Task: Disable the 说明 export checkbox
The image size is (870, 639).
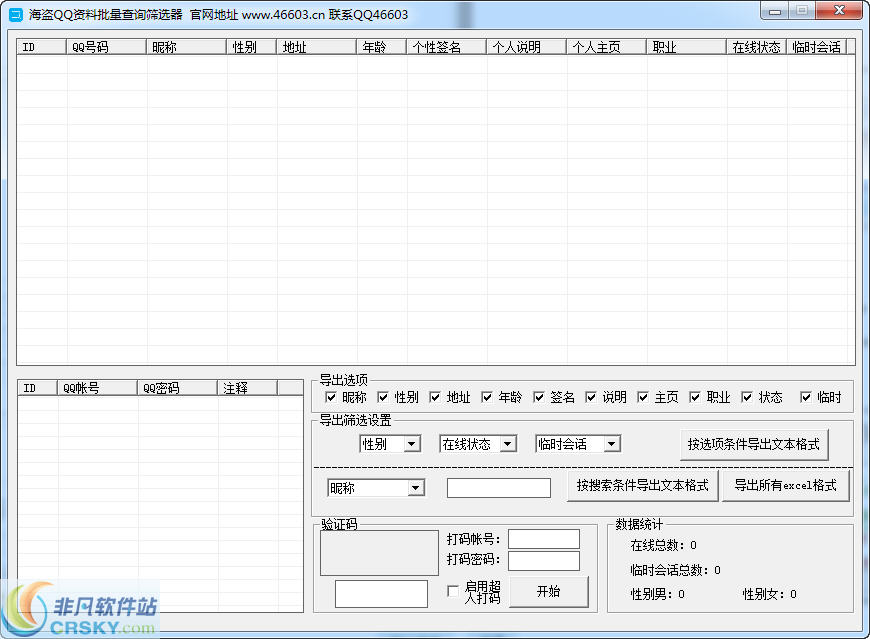Action: point(591,397)
